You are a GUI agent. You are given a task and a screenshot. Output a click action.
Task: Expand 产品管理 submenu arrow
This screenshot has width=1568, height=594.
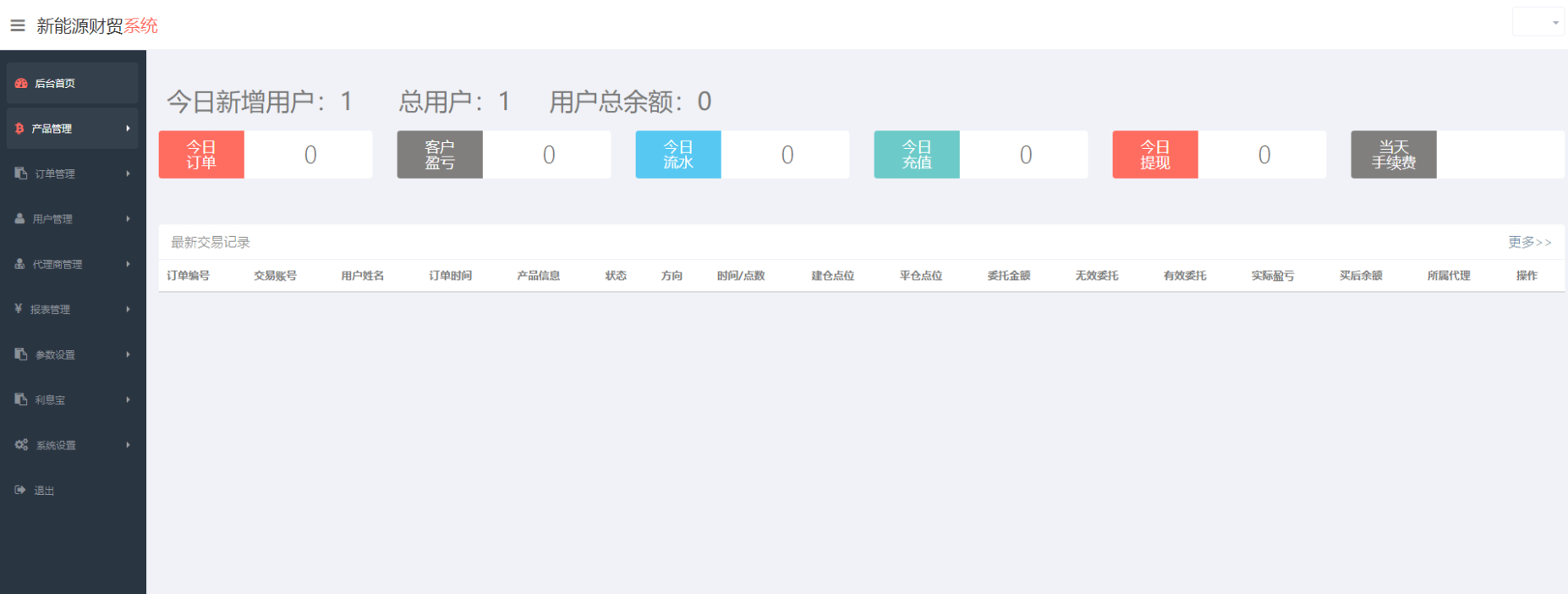tap(128, 129)
